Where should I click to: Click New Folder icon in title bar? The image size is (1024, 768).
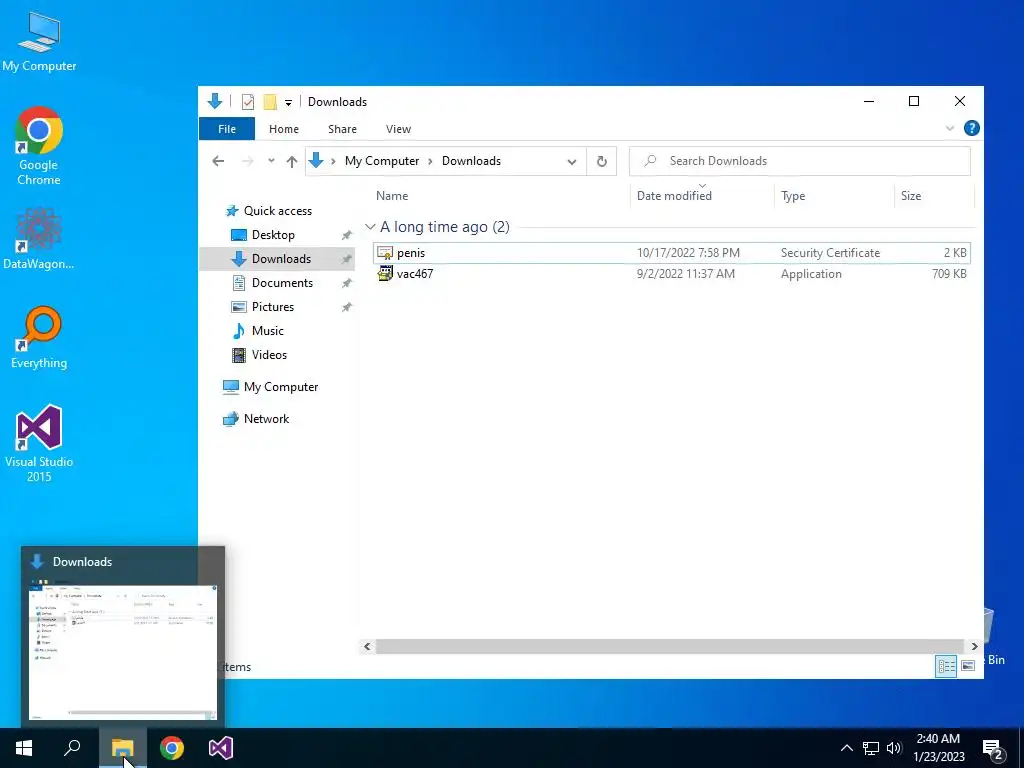(x=270, y=102)
